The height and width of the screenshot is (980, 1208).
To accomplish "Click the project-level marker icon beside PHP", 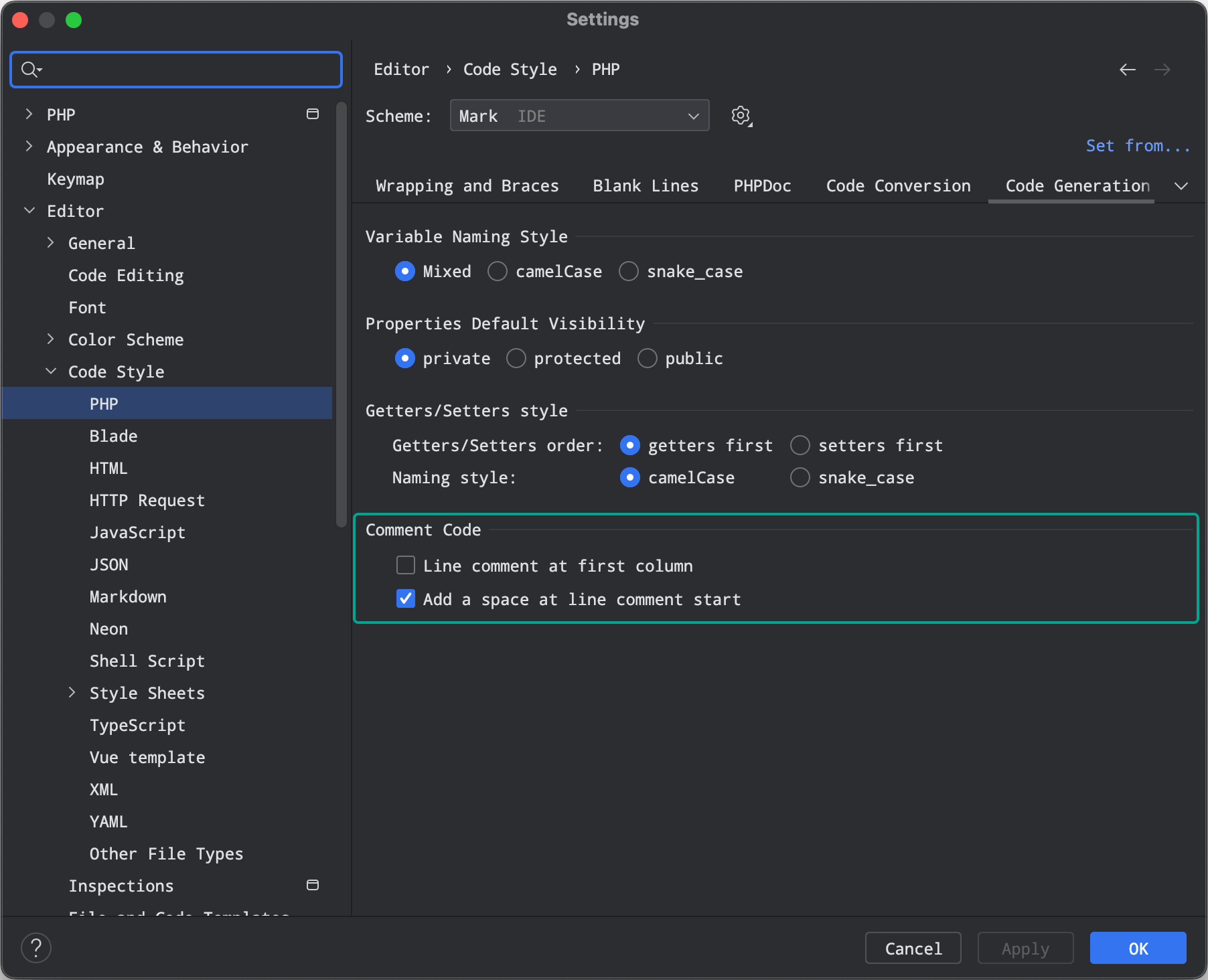I will pos(312,114).
